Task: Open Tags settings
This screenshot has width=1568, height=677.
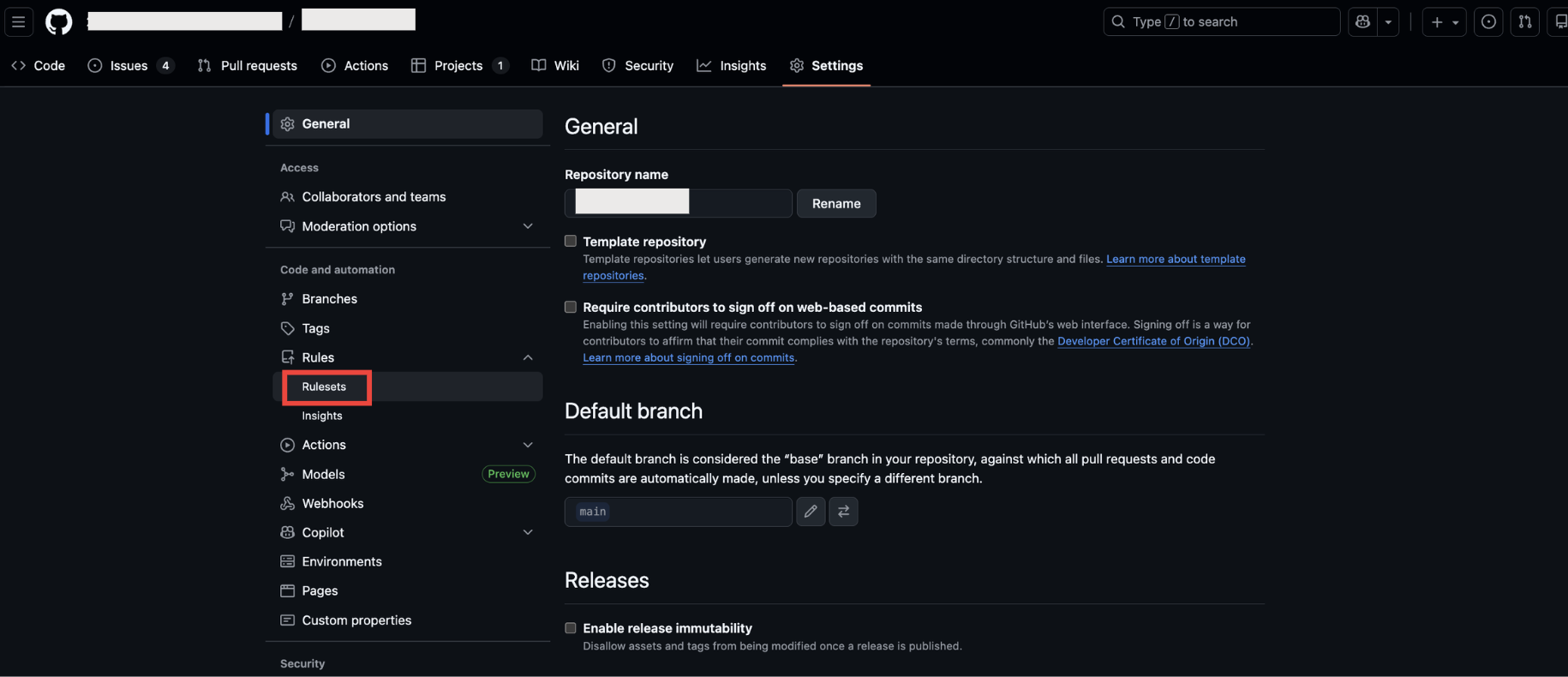Action: point(408,328)
